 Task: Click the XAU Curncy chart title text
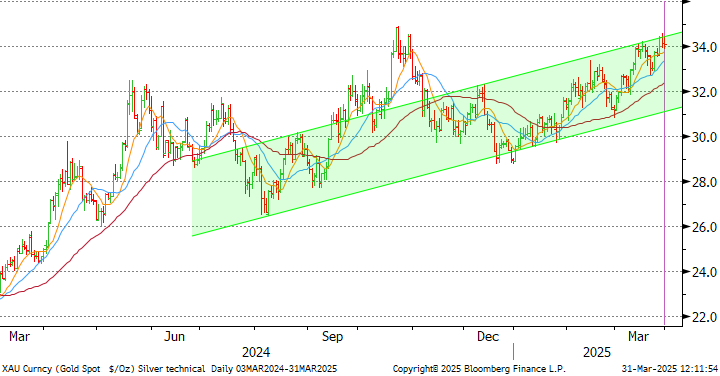169,369
